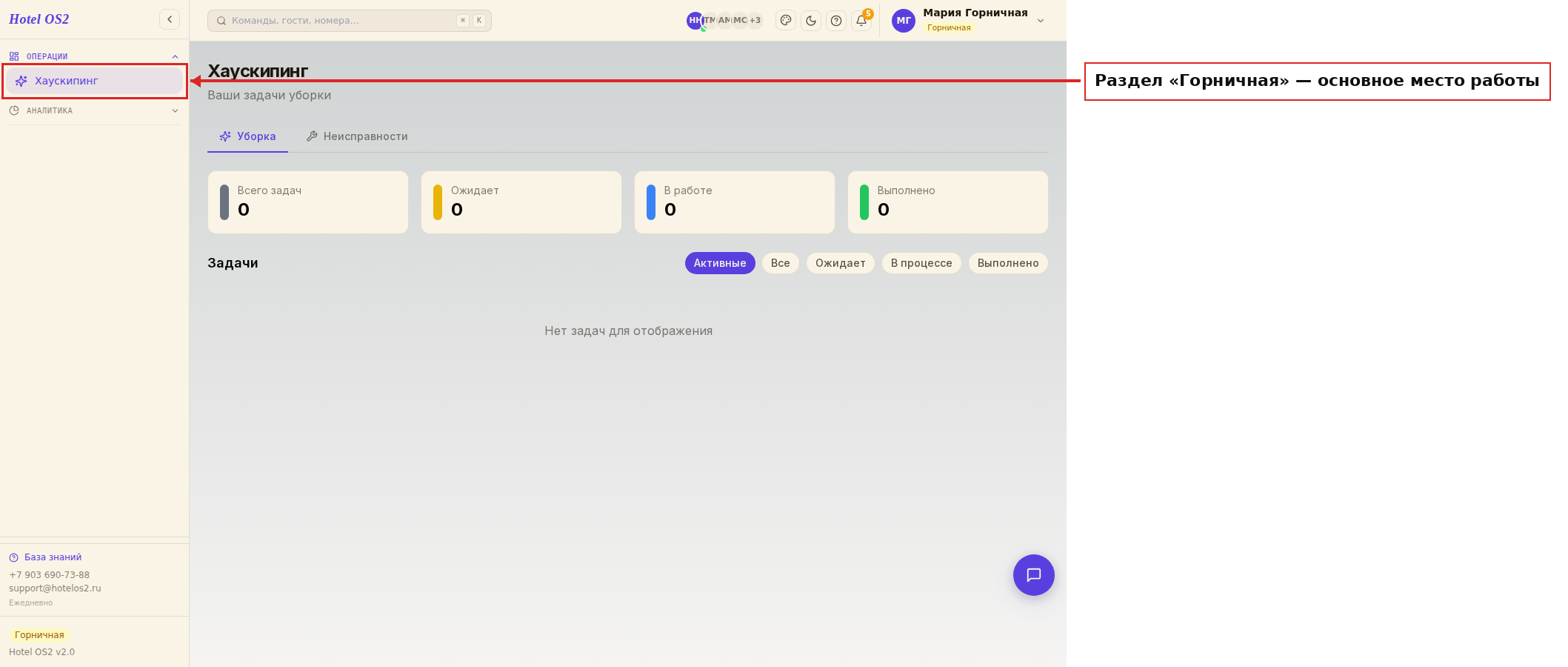This screenshot has height=667, width=1568.
Task: Open the chat bubble floating button
Action: pos(1034,575)
